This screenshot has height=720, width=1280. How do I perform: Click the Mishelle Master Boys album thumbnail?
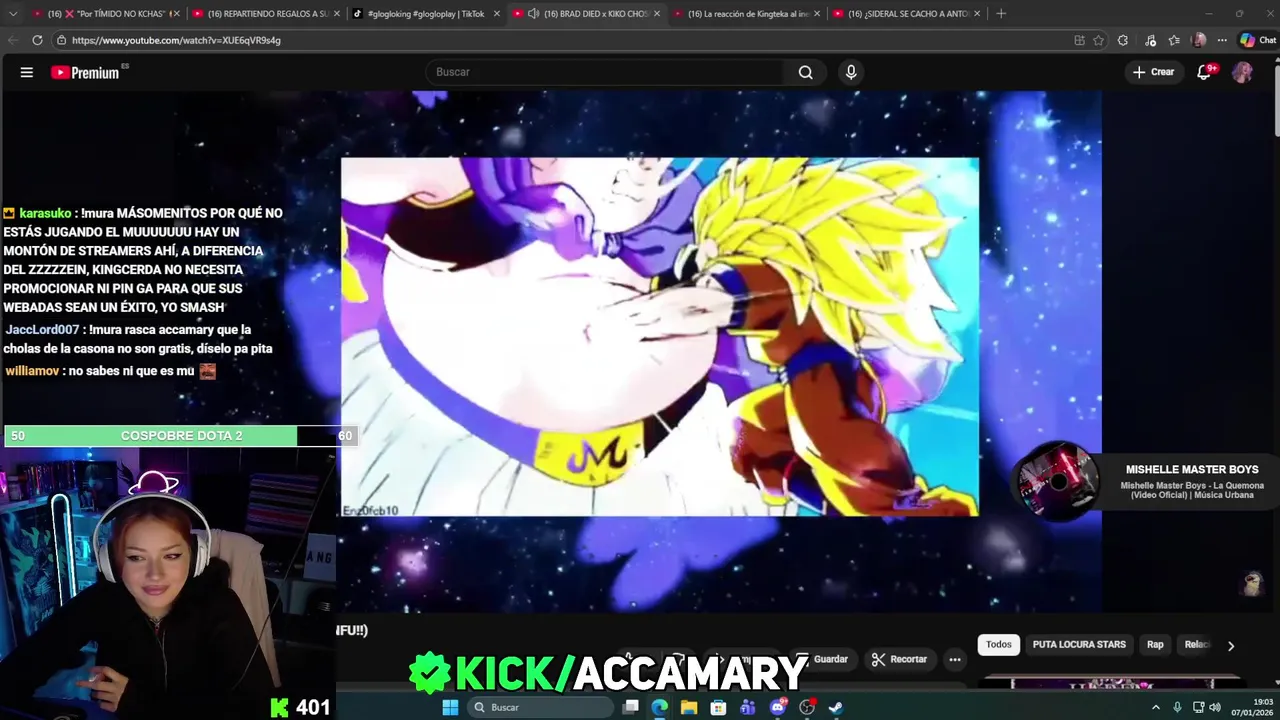1058,481
